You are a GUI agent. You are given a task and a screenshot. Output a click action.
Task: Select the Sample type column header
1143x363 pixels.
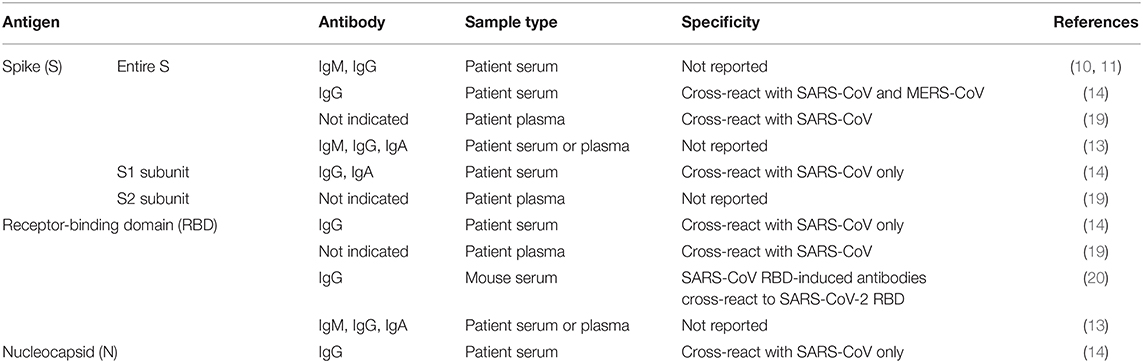[x=511, y=22]
